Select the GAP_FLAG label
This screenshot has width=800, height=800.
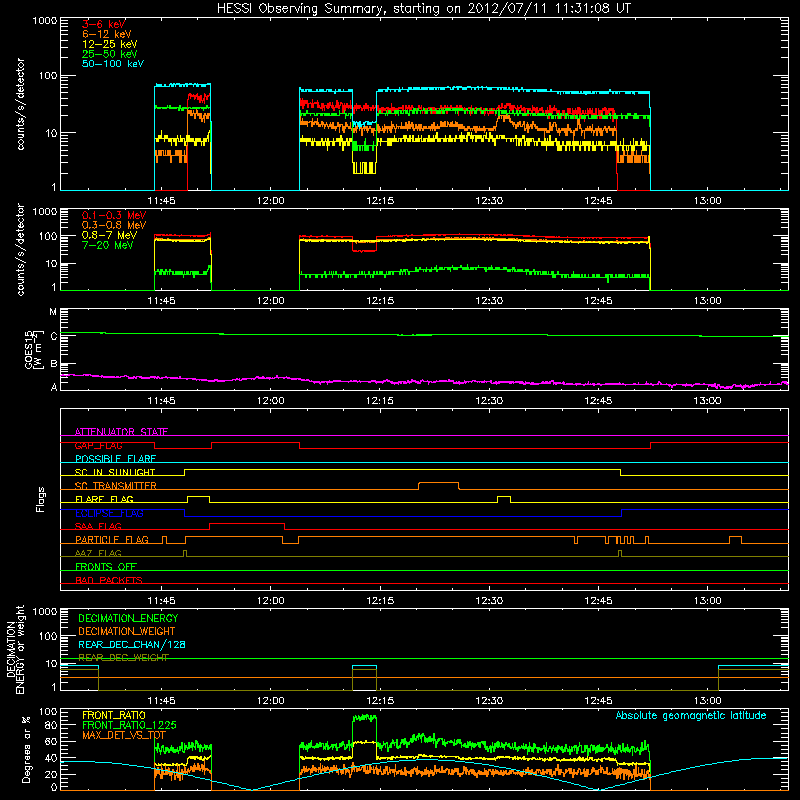pos(98,445)
